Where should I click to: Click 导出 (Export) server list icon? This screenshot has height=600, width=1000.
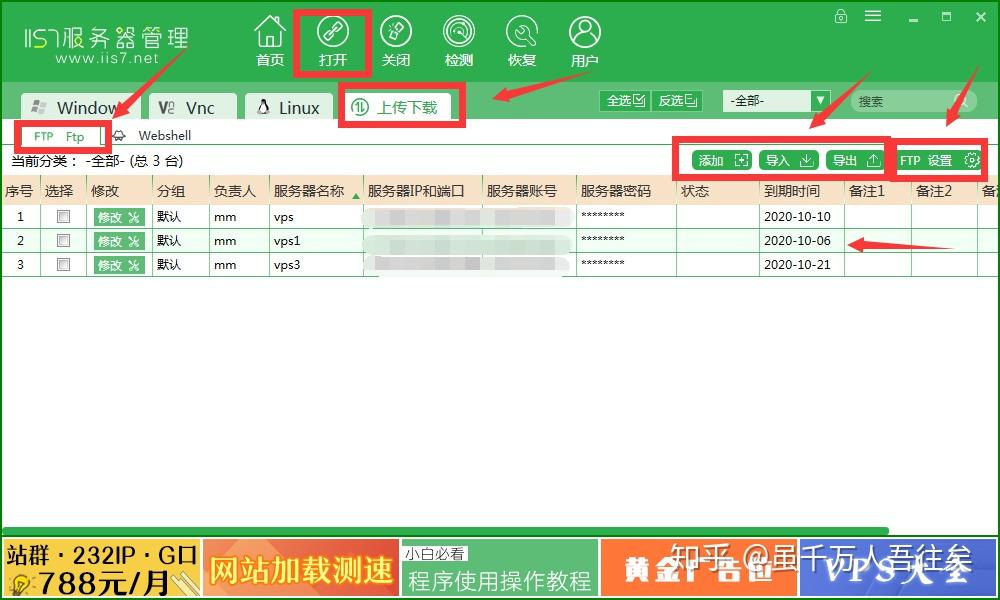click(858, 159)
